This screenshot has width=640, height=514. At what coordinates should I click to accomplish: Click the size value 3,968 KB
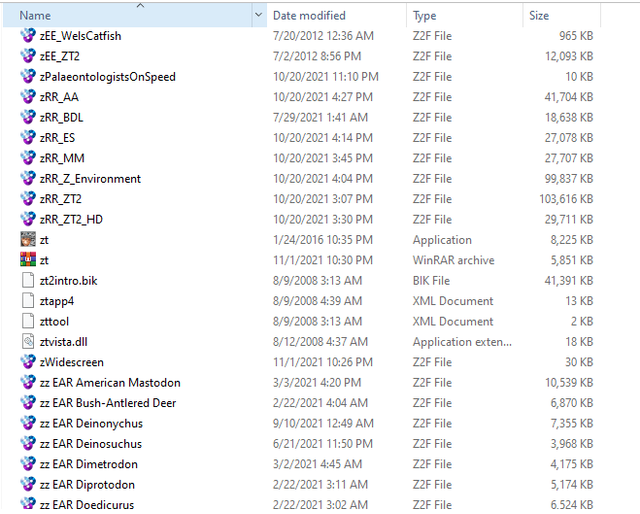click(571, 444)
